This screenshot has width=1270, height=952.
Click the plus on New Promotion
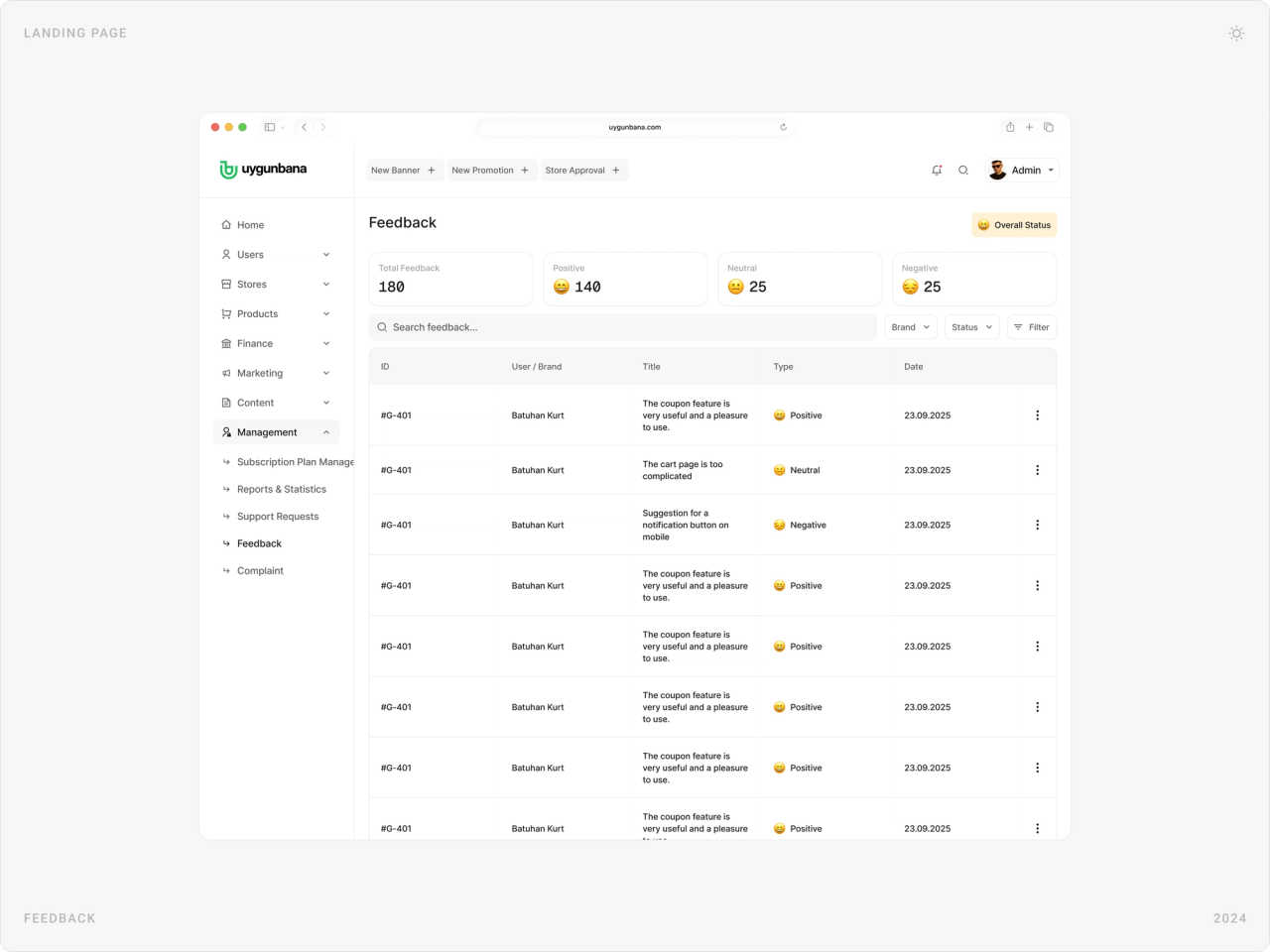click(525, 171)
